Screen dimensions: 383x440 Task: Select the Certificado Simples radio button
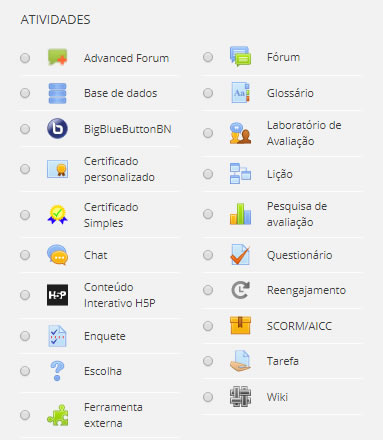tap(25, 215)
